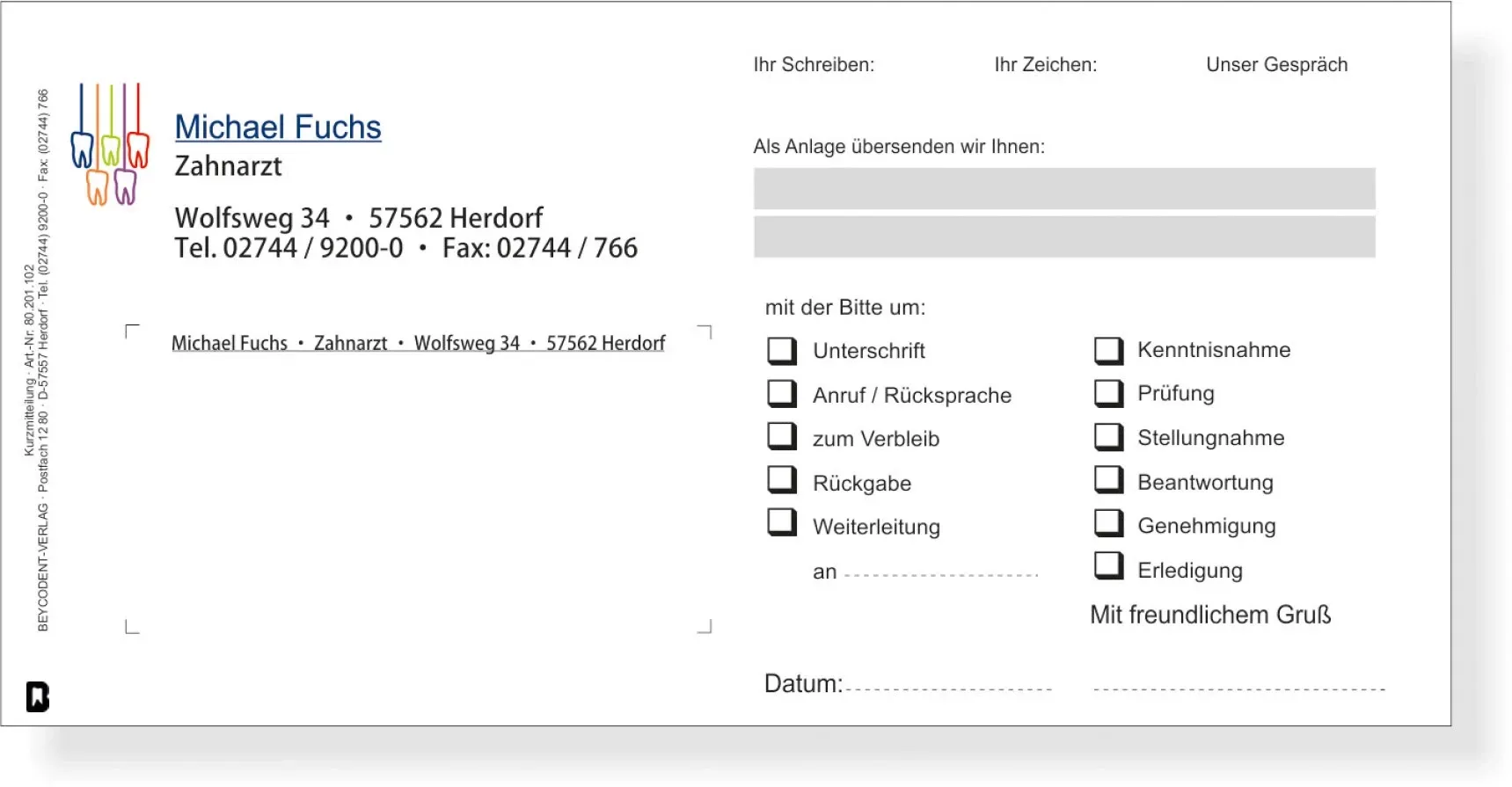This screenshot has width=1512, height=787.
Task: Check the Kenntnisnahme box
Action: [1108, 350]
